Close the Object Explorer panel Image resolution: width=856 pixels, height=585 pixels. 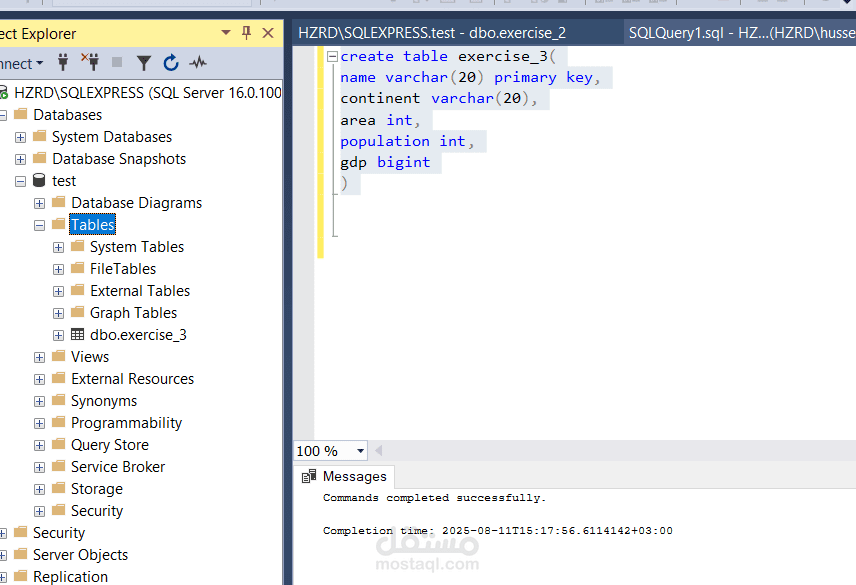268,33
